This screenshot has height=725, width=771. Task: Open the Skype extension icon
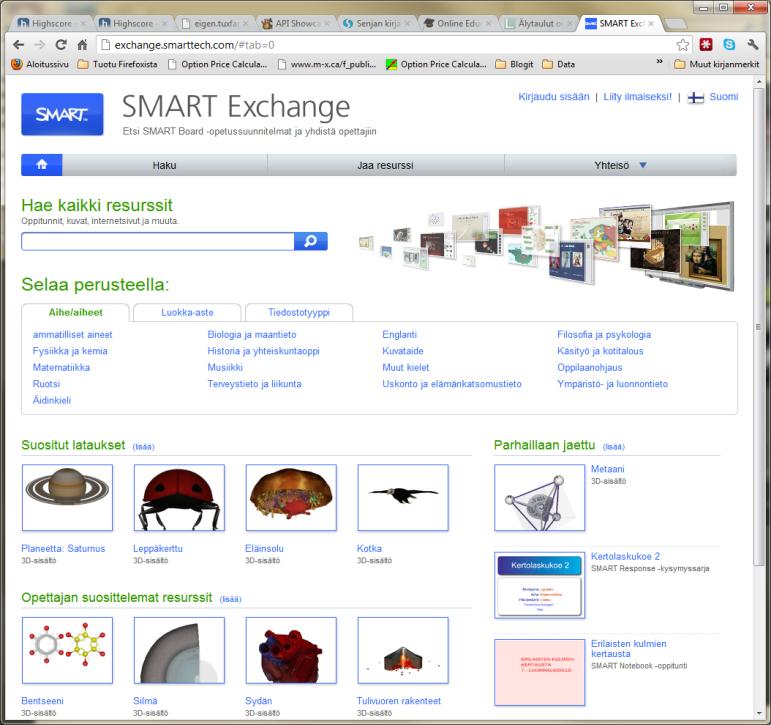coord(729,45)
